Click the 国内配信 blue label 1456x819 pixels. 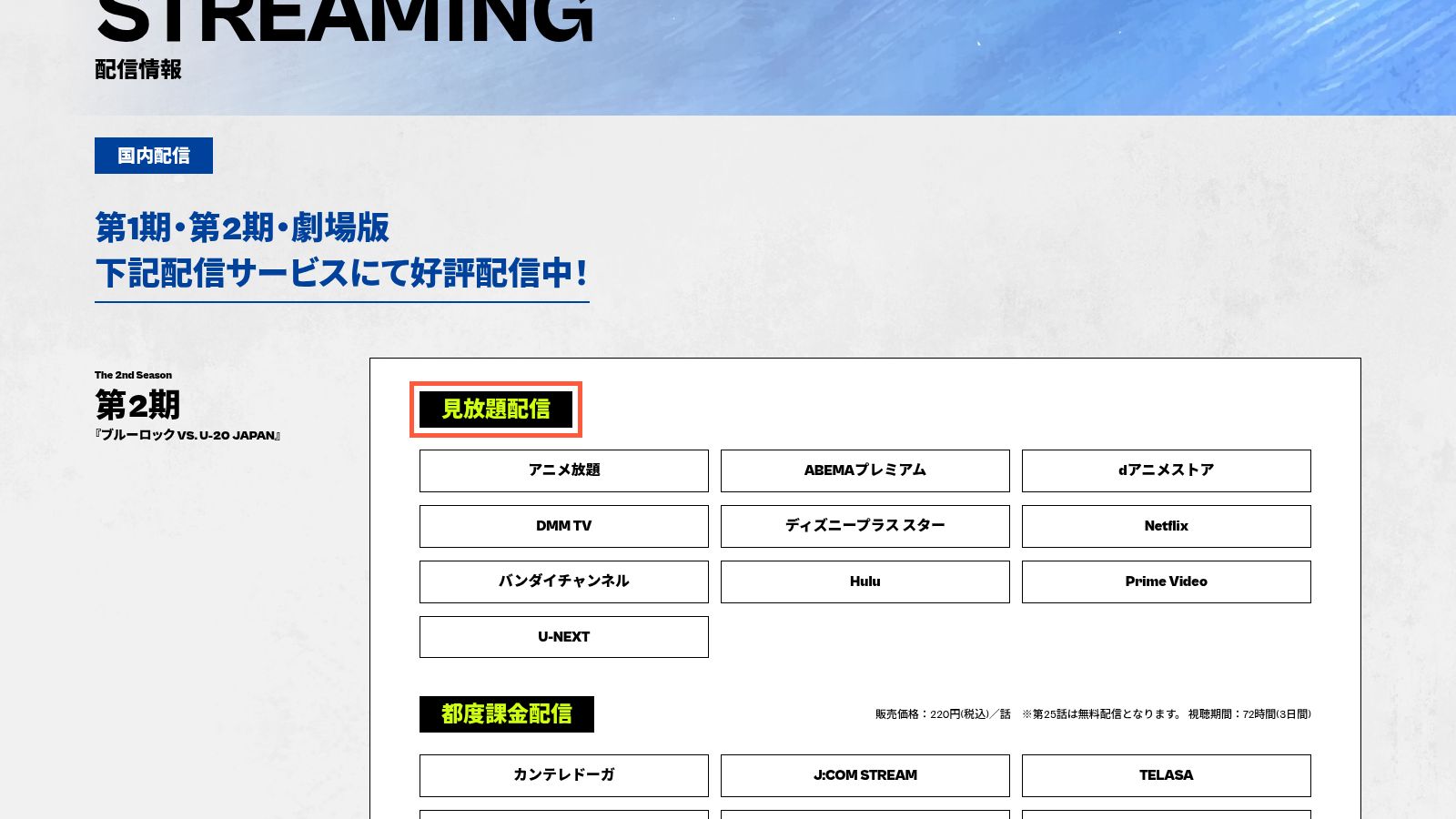154,156
